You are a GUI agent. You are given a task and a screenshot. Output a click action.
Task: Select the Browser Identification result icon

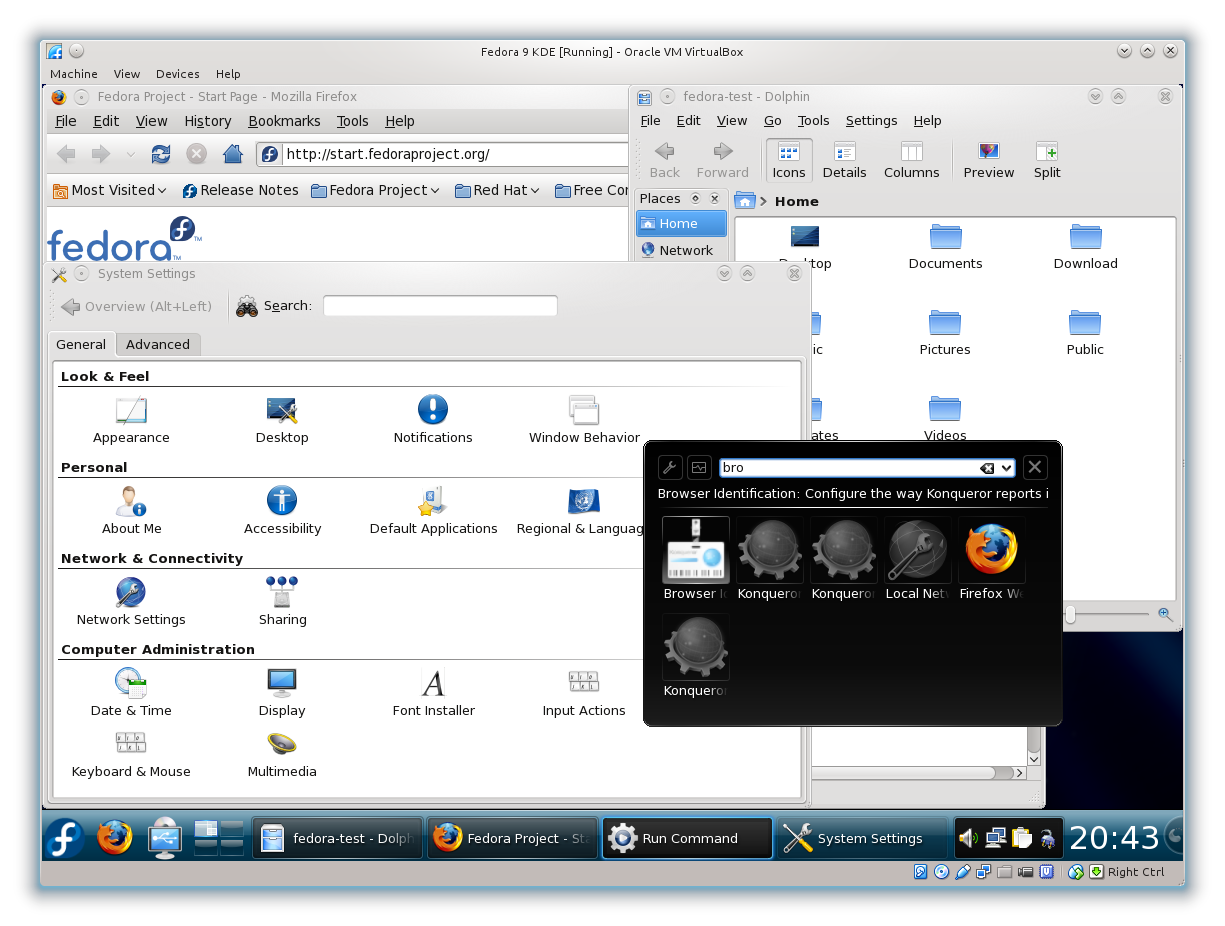(696, 552)
